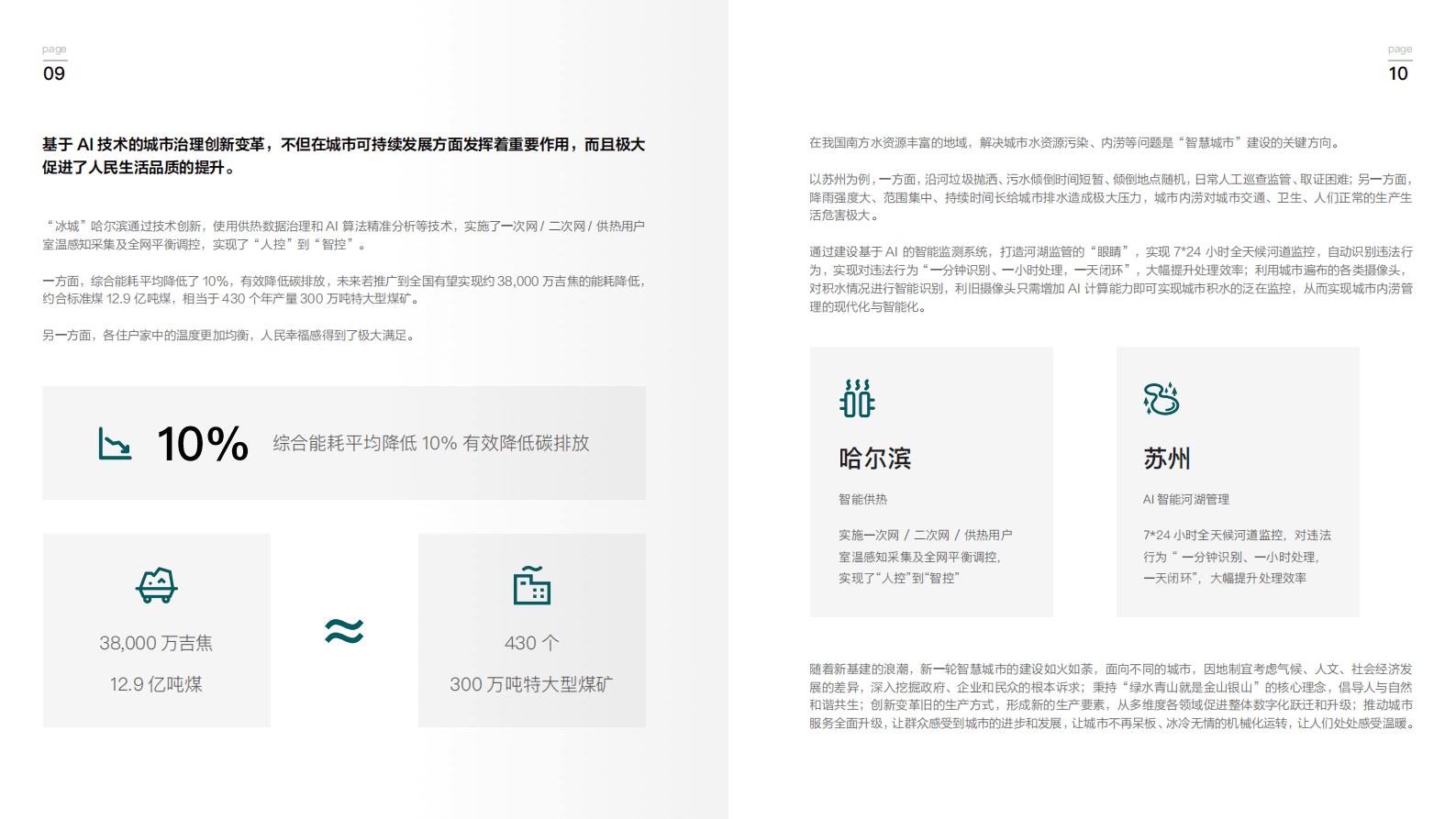Click the 哈尔滨 card title

coord(875,459)
